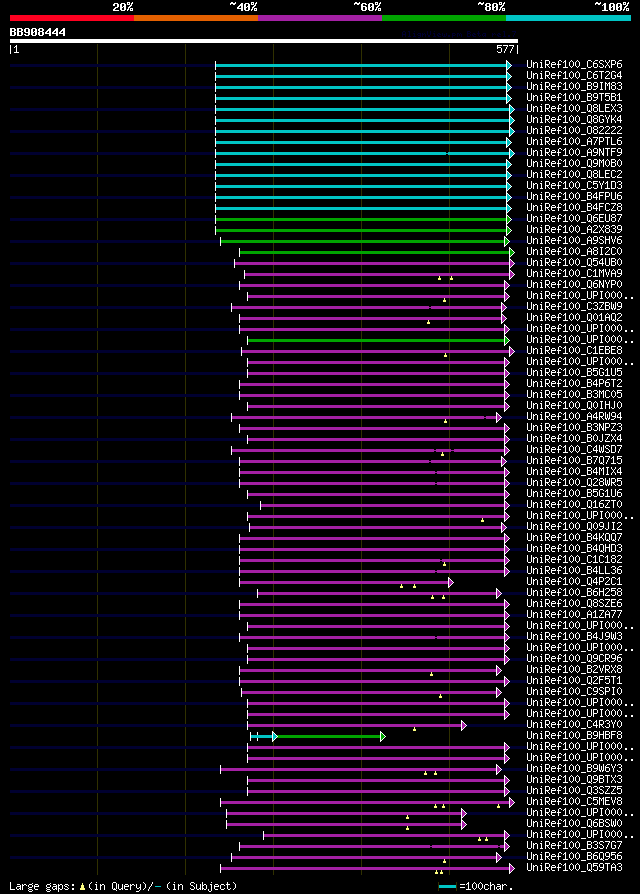
Task: Click the white query sequence bar
Action: pyautogui.click(x=264, y=41)
